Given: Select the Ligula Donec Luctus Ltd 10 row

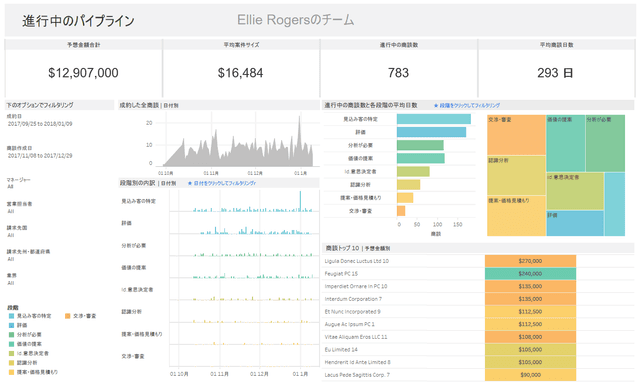Looking at the screenshot, I should (478, 261).
